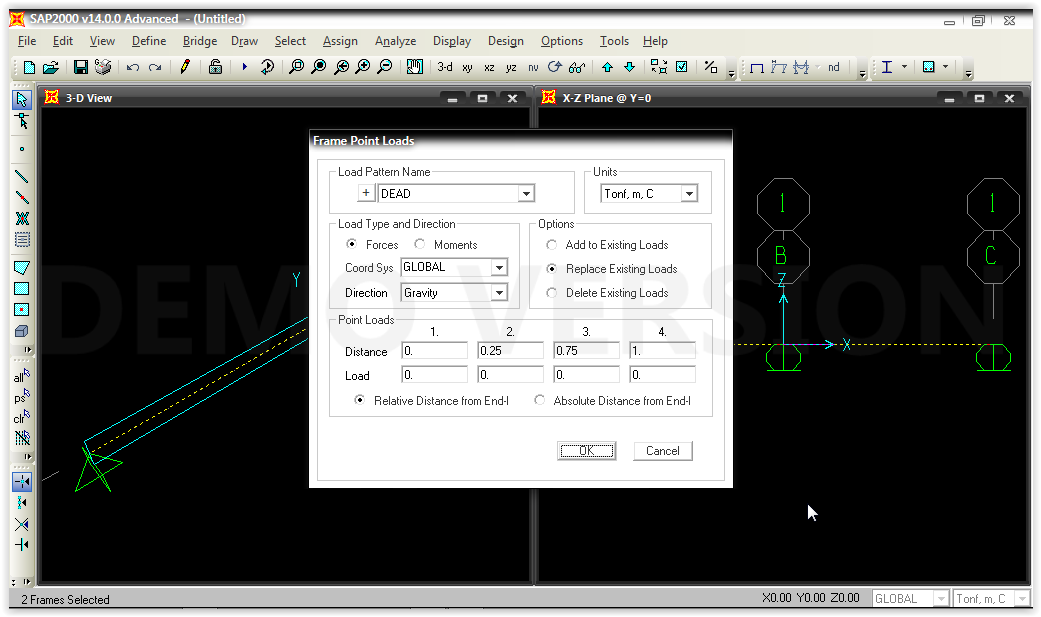Click the Cancel button
The height and width of the screenshot is (617, 1041).
(662, 450)
